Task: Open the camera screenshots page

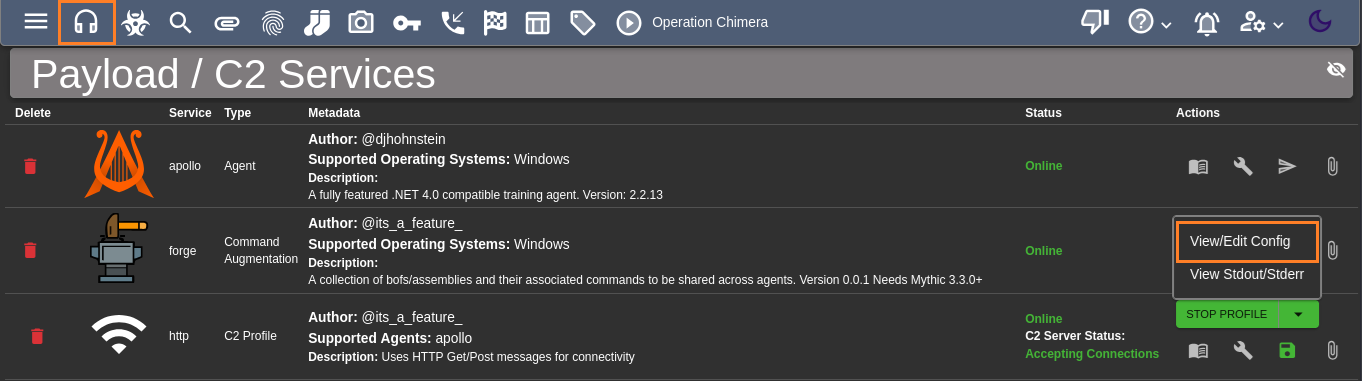Action: [x=361, y=22]
